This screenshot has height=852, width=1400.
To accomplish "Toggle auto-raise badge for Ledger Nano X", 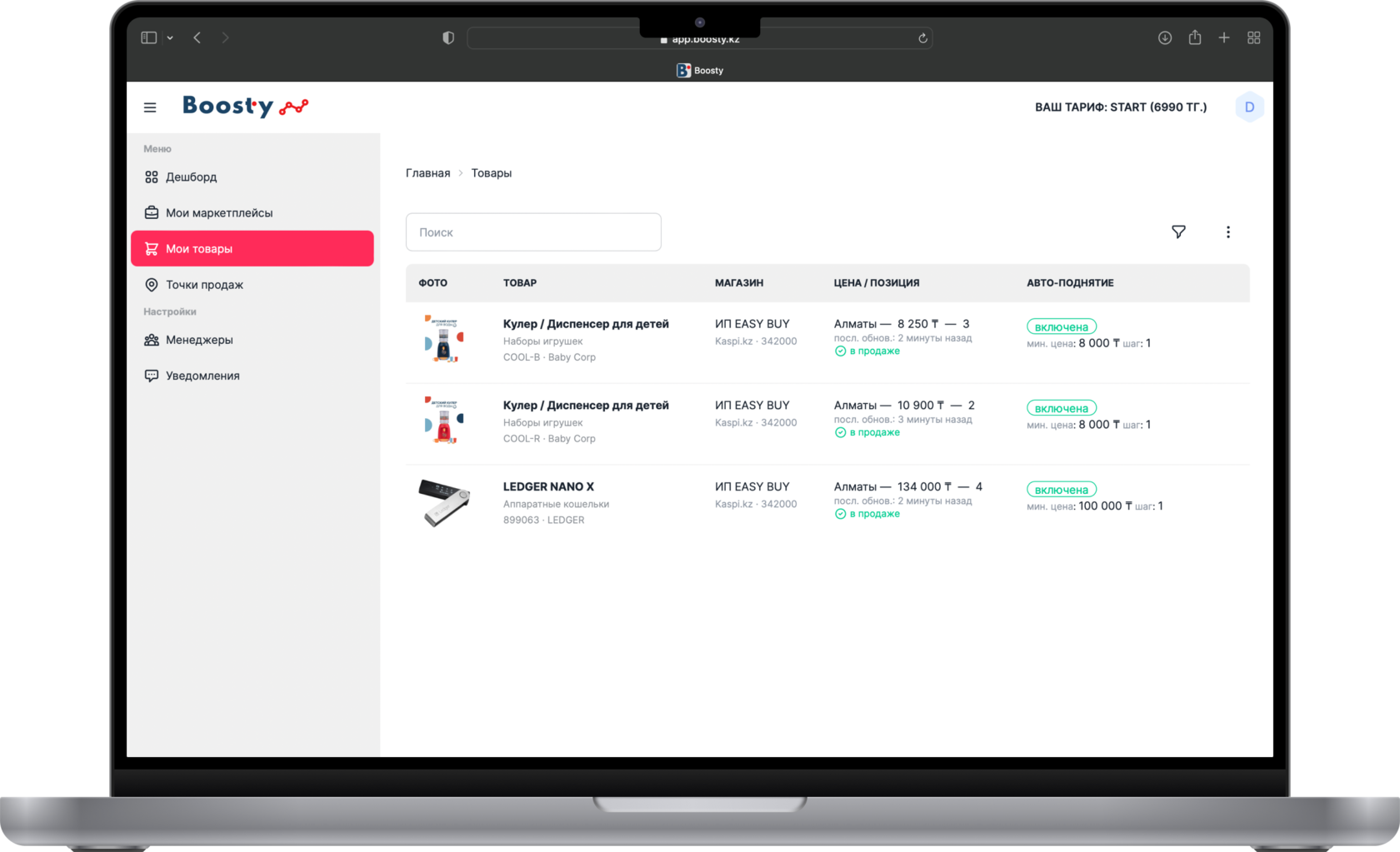I will (x=1061, y=490).
